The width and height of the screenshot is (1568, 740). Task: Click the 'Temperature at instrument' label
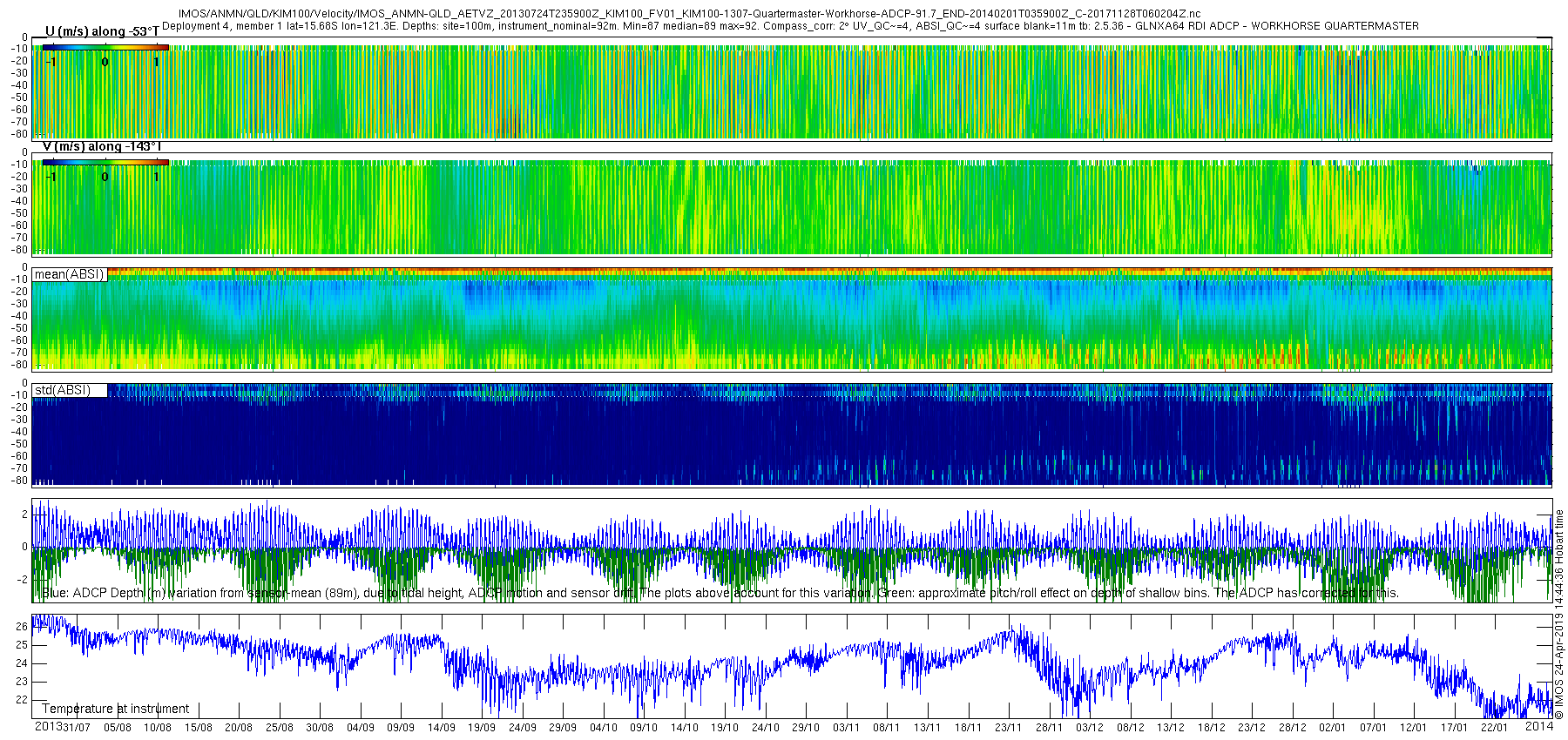click(116, 709)
